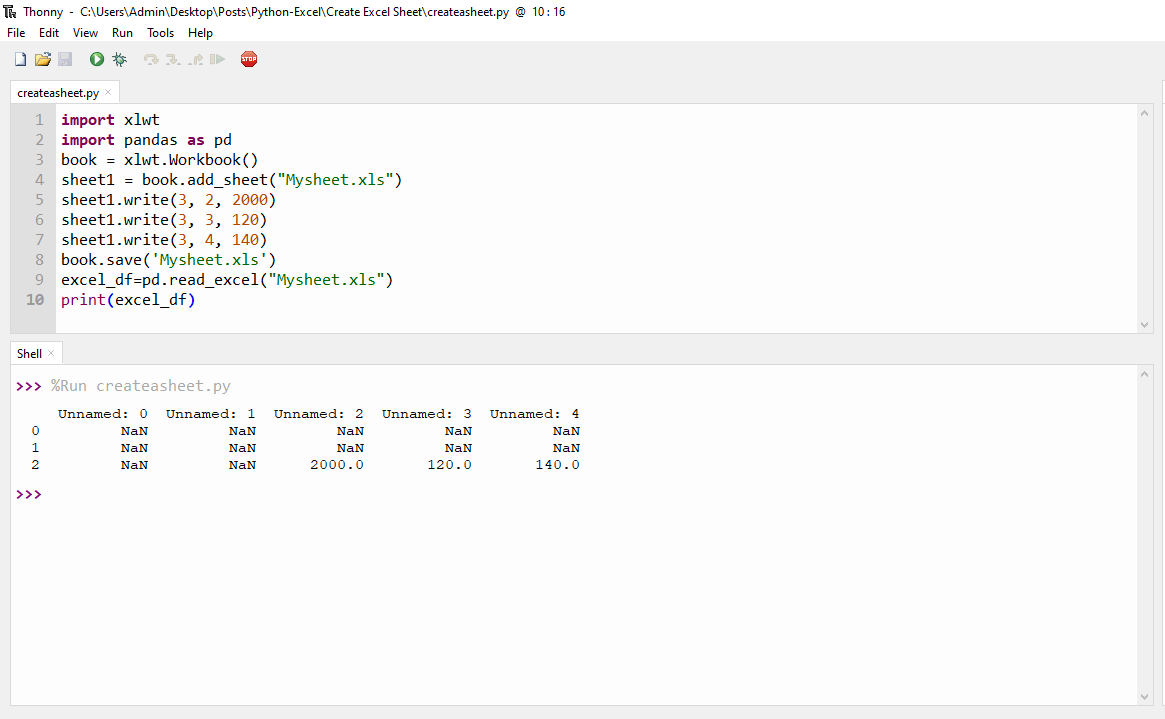1165x719 pixels.
Task: Open a file with the folder toolbar icon
Action: click(43, 59)
